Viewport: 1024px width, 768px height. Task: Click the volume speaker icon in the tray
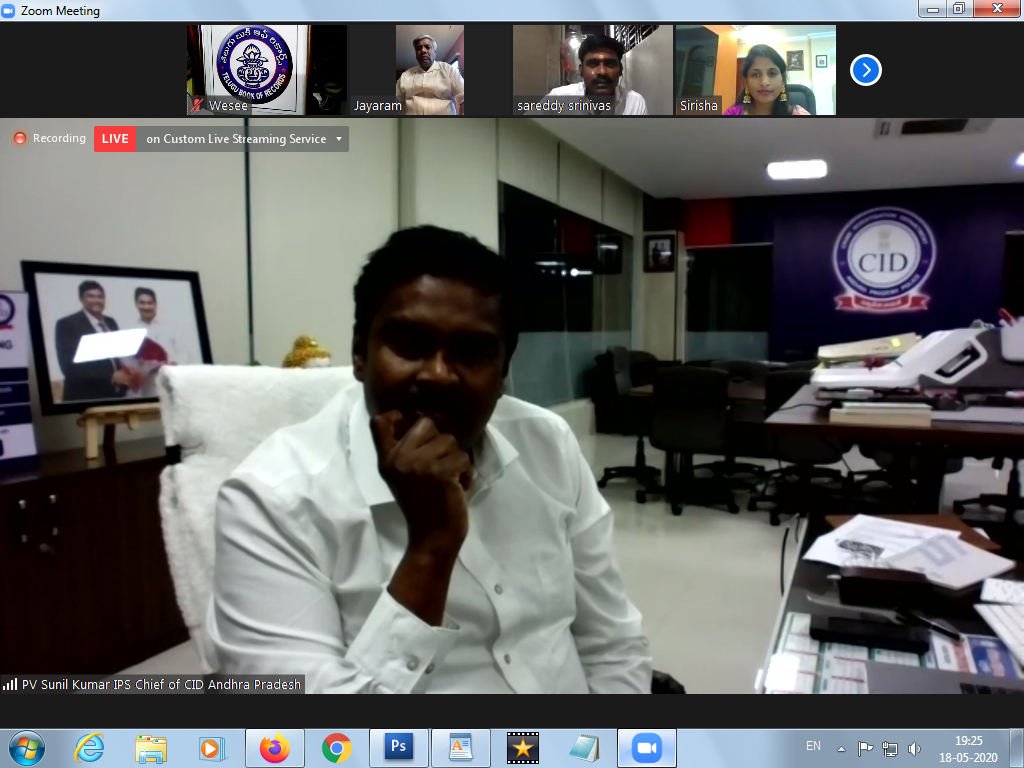tap(914, 748)
